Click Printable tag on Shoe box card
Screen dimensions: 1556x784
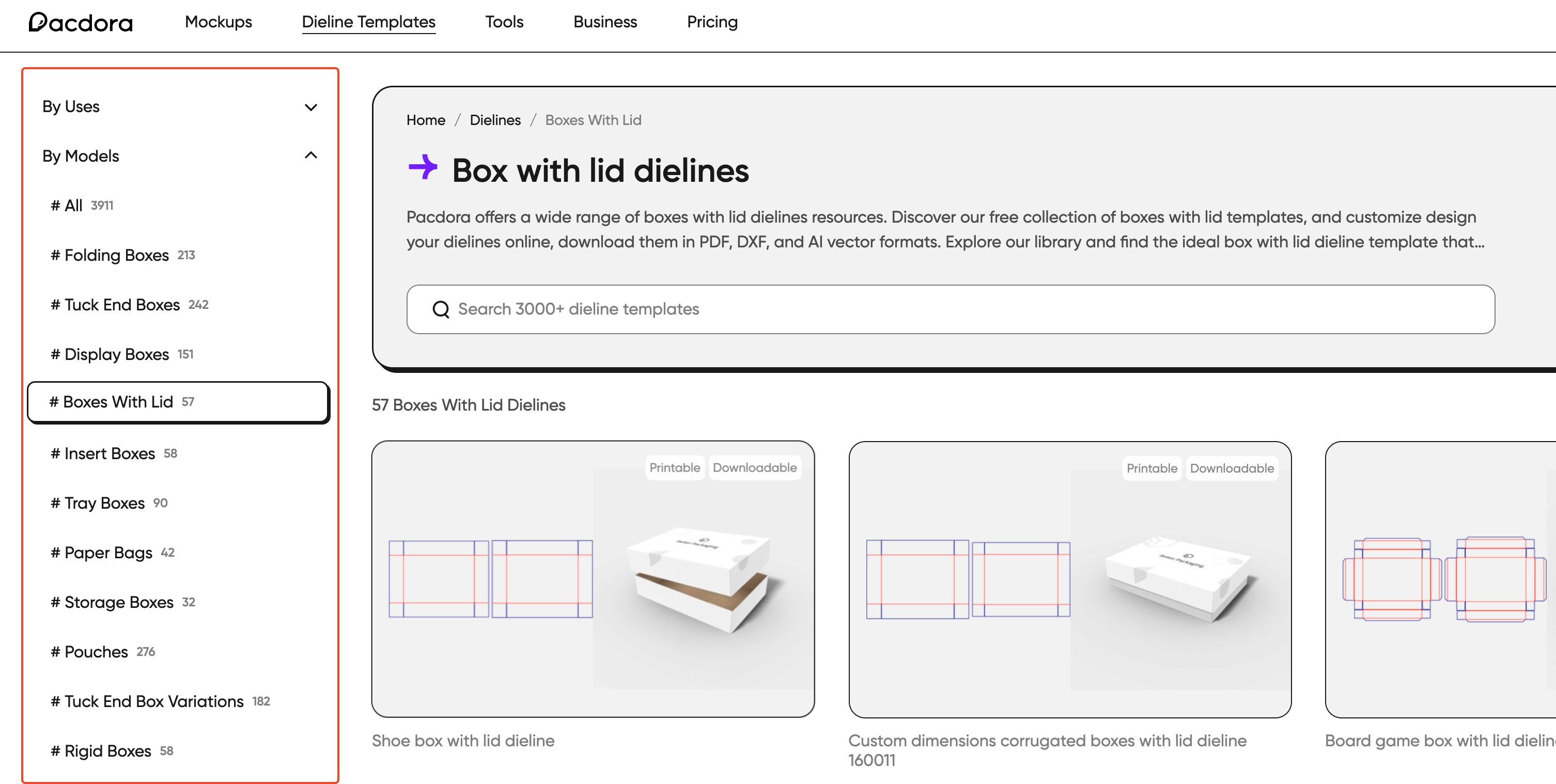[675, 468]
